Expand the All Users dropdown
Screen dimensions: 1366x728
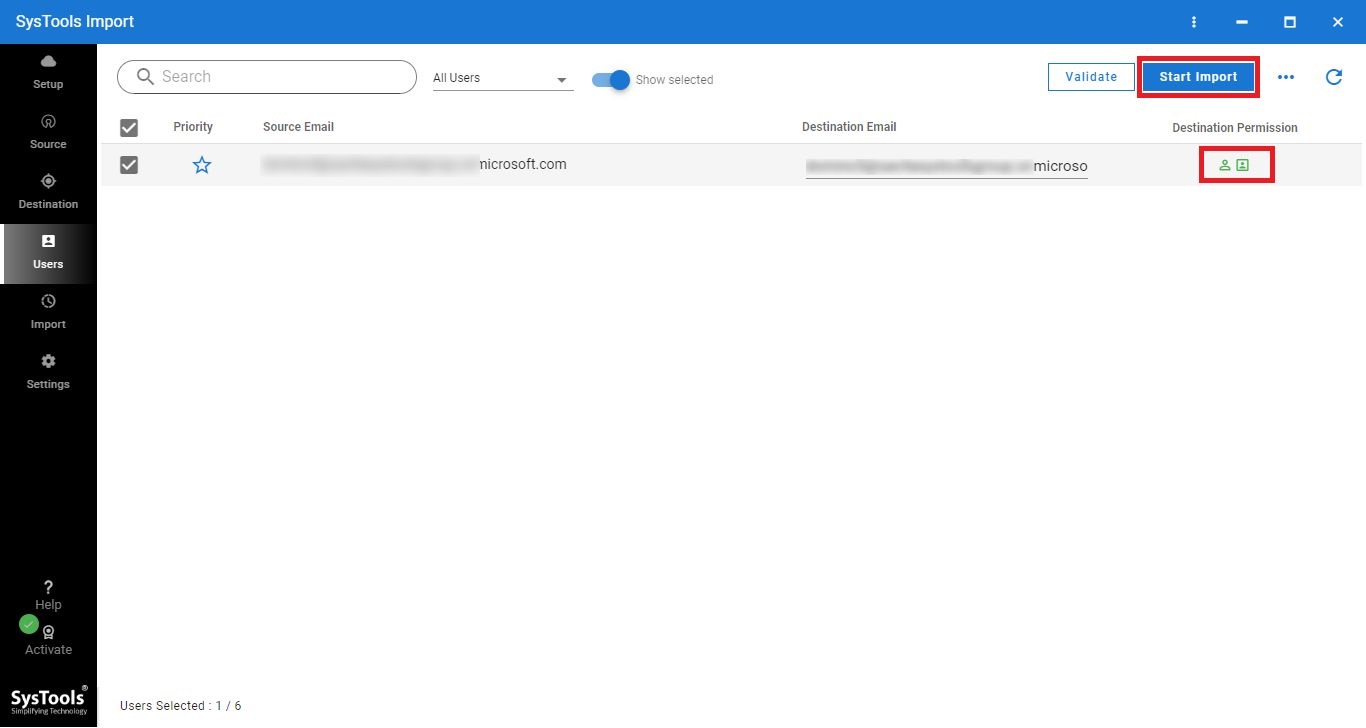pos(503,78)
